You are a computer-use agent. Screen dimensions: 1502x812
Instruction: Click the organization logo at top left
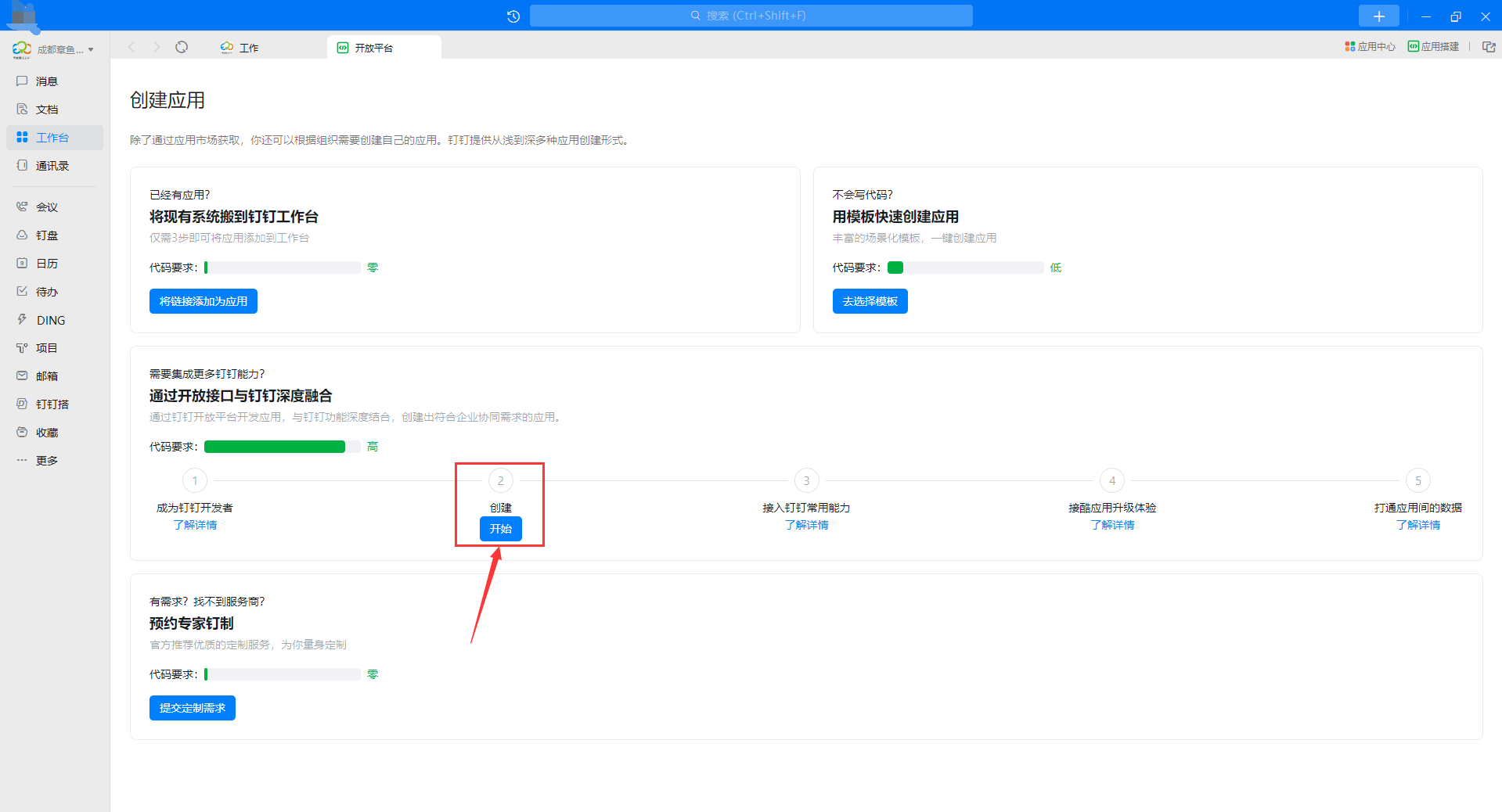point(22,49)
